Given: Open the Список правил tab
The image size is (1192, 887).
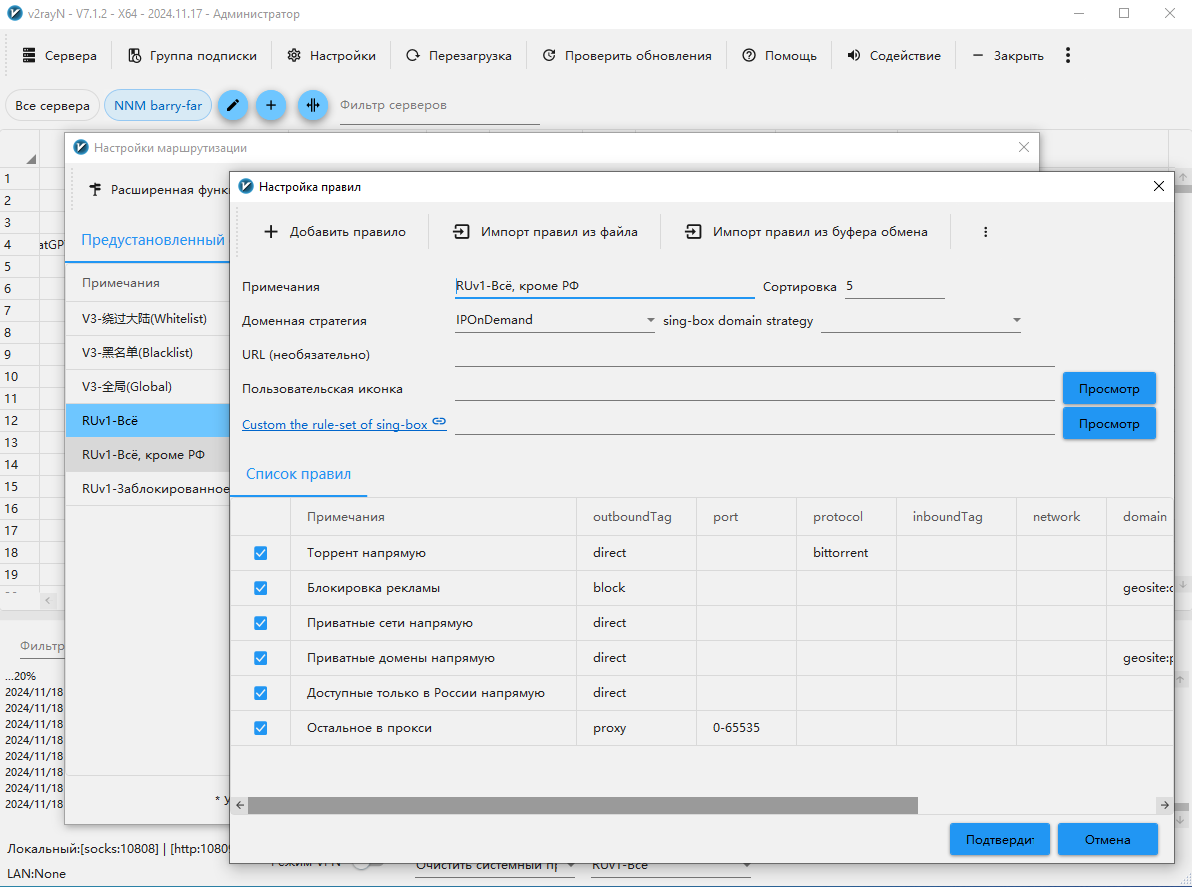Looking at the screenshot, I should click(298, 475).
